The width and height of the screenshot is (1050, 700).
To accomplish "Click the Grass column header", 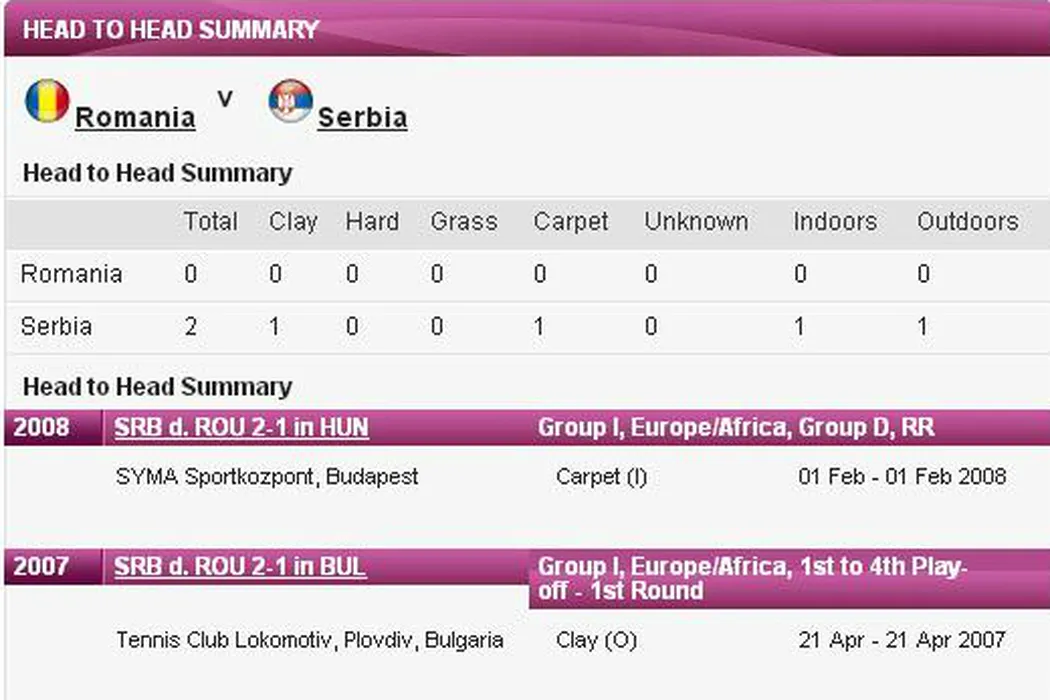I will (x=464, y=222).
